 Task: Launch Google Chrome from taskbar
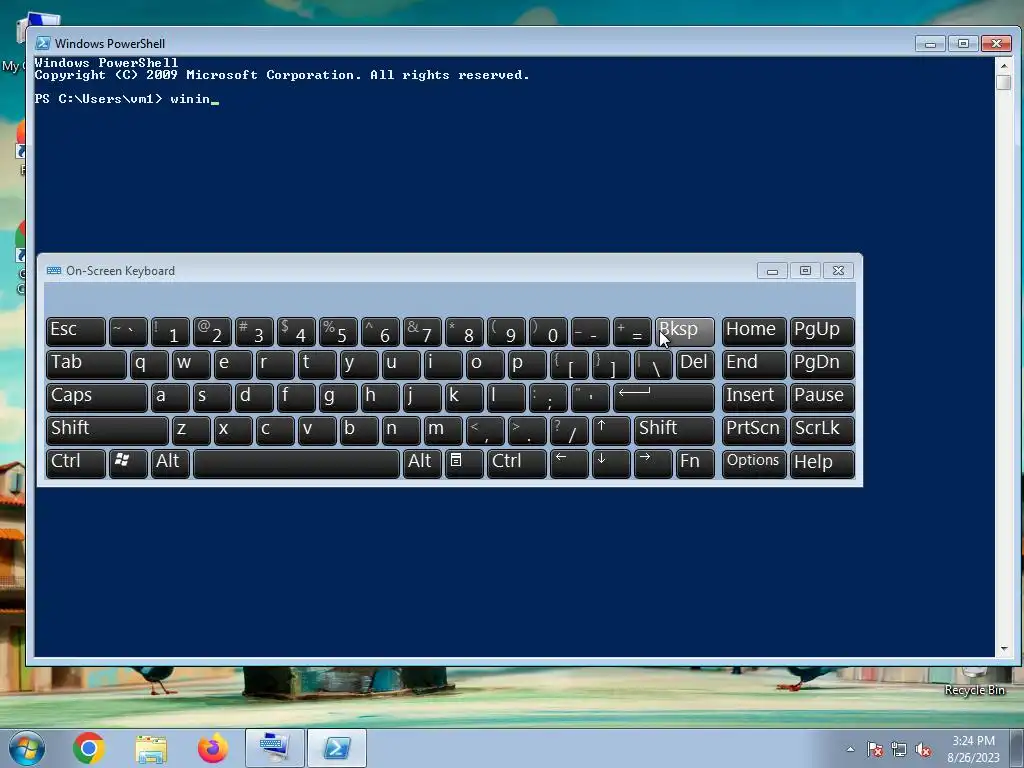click(x=89, y=748)
